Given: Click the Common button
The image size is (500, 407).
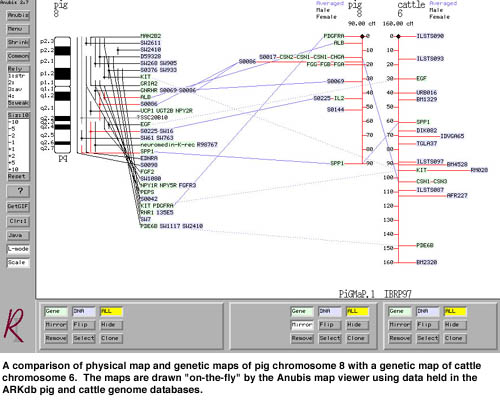Looking at the screenshot, I should point(18,56).
